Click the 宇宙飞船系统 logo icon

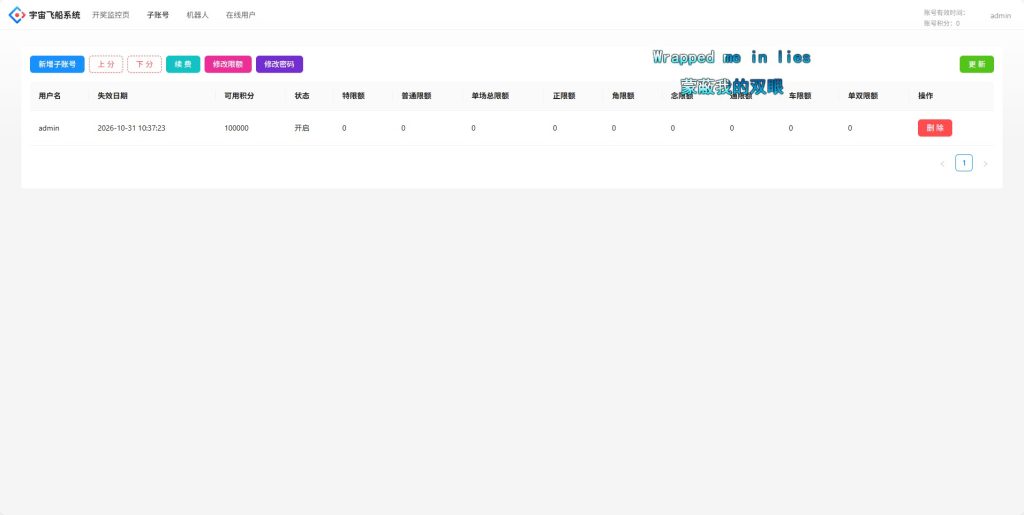[16, 14]
